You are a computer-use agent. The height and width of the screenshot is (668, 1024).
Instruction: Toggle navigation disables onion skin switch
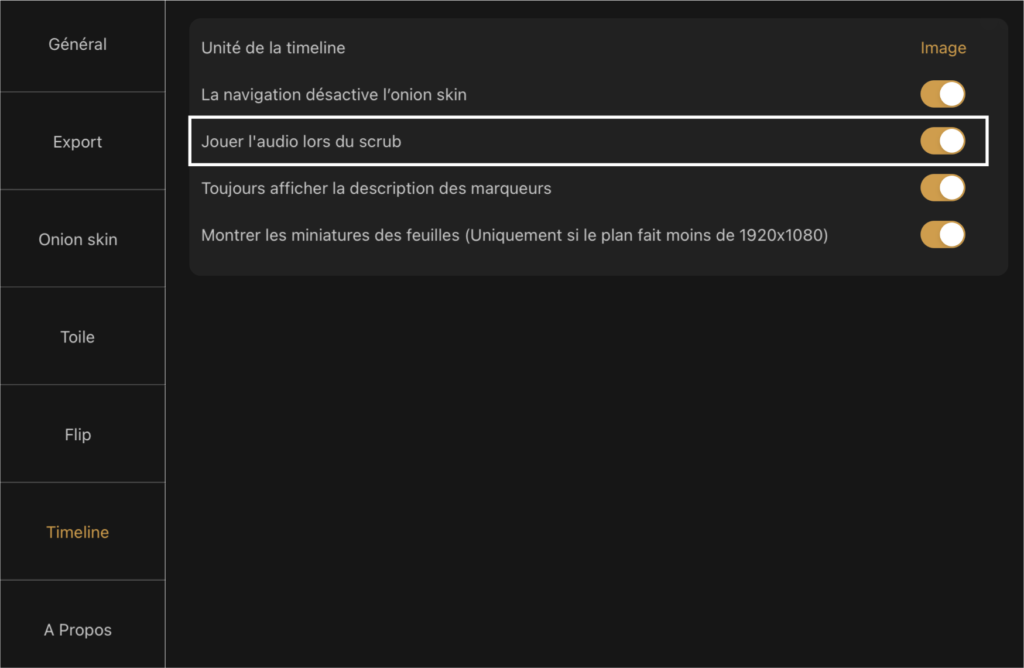[942, 94]
